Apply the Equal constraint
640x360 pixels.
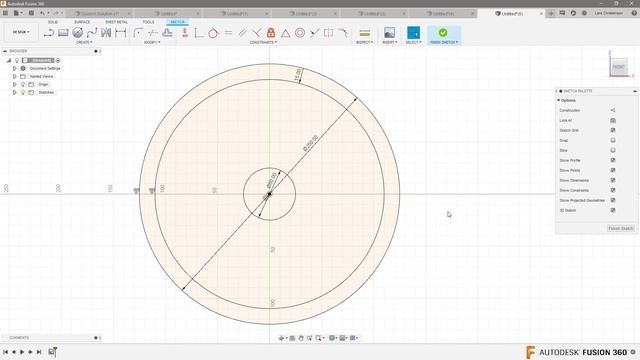point(228,33)
